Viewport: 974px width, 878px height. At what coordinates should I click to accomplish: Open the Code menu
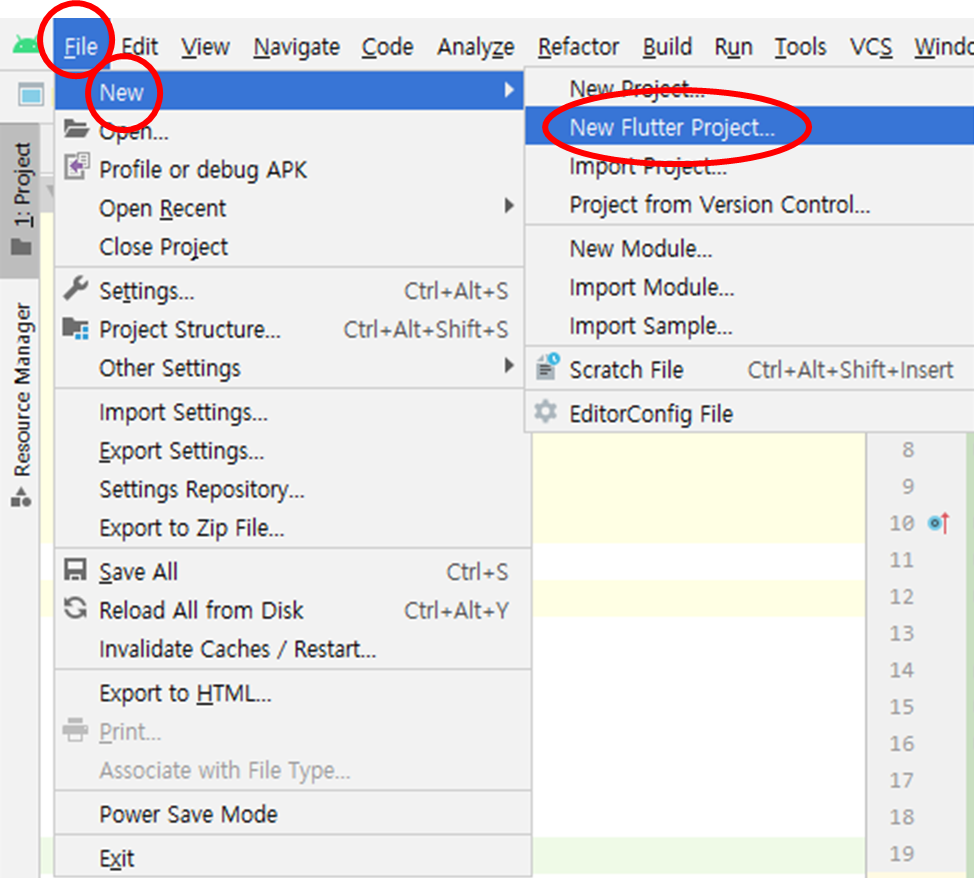(x=388, y=47)
